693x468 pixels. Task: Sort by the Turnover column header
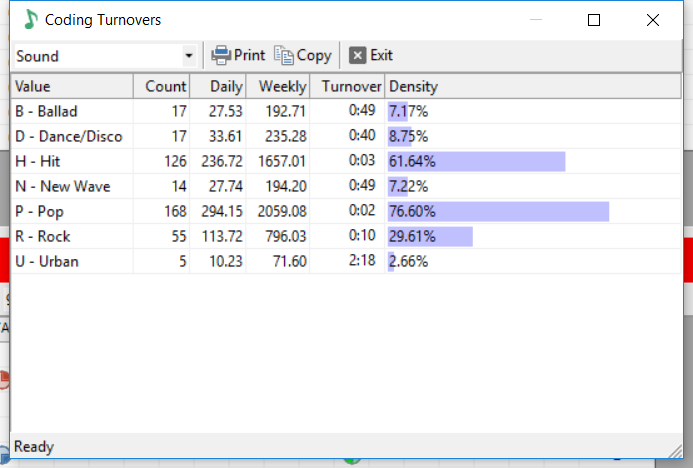point(347,86)
